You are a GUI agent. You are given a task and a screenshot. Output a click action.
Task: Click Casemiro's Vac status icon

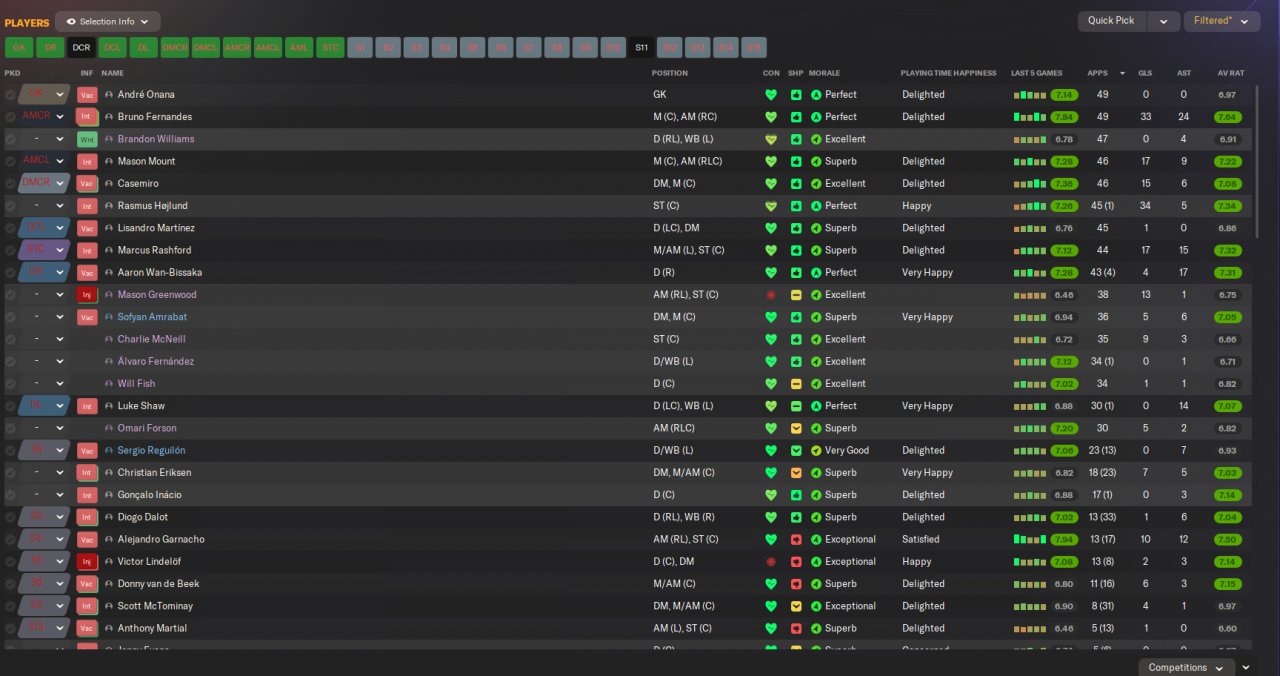tap(87, 184)
